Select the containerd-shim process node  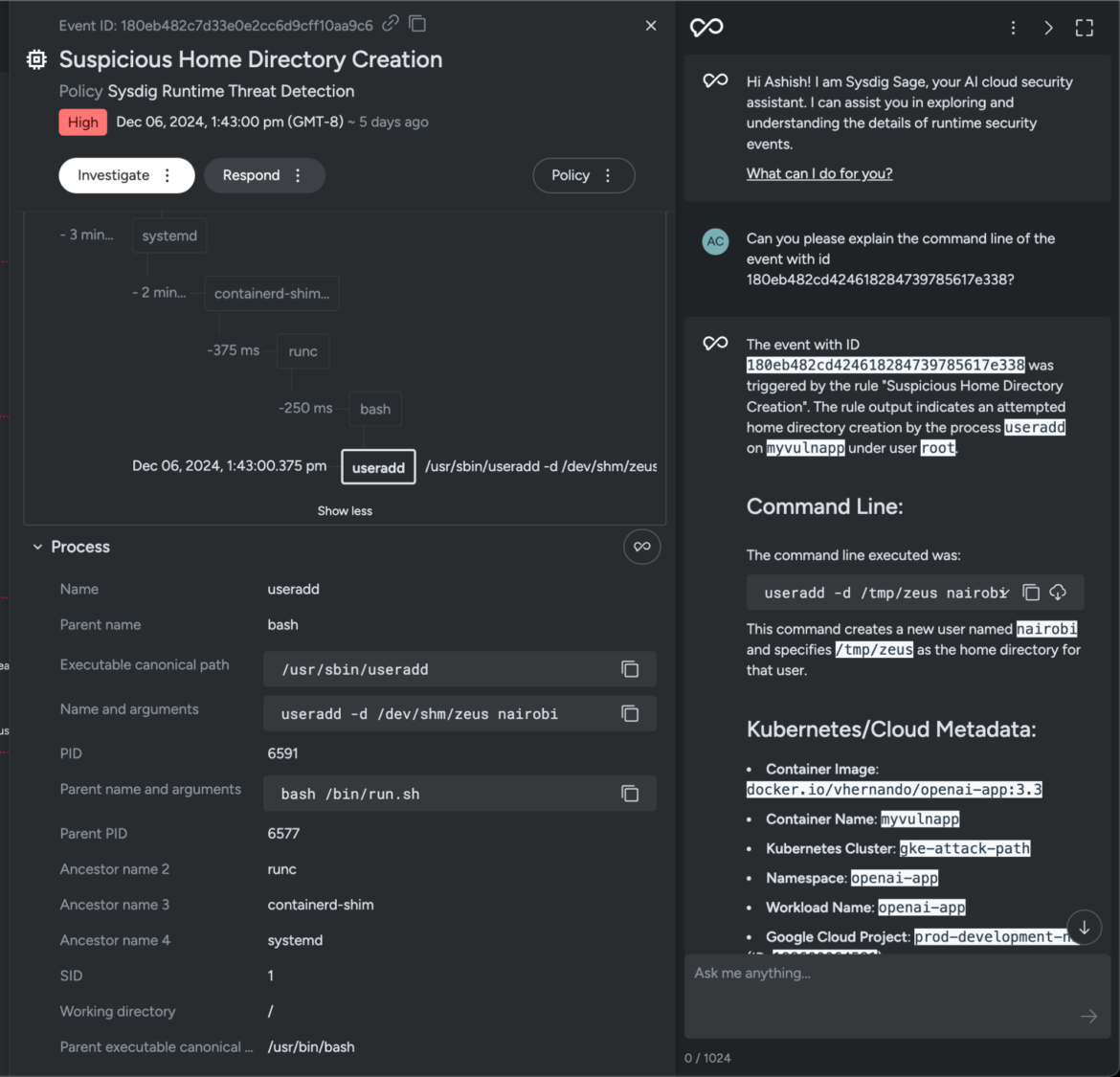pos(272,294)
